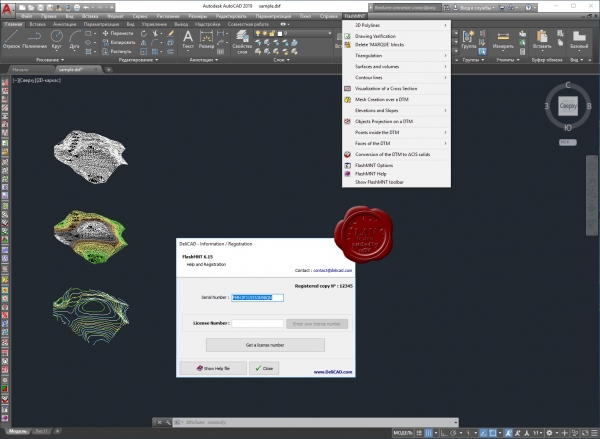Select the Круг circle tool
600x439 pixels.
pyautogui.click(x=57, y=39)
